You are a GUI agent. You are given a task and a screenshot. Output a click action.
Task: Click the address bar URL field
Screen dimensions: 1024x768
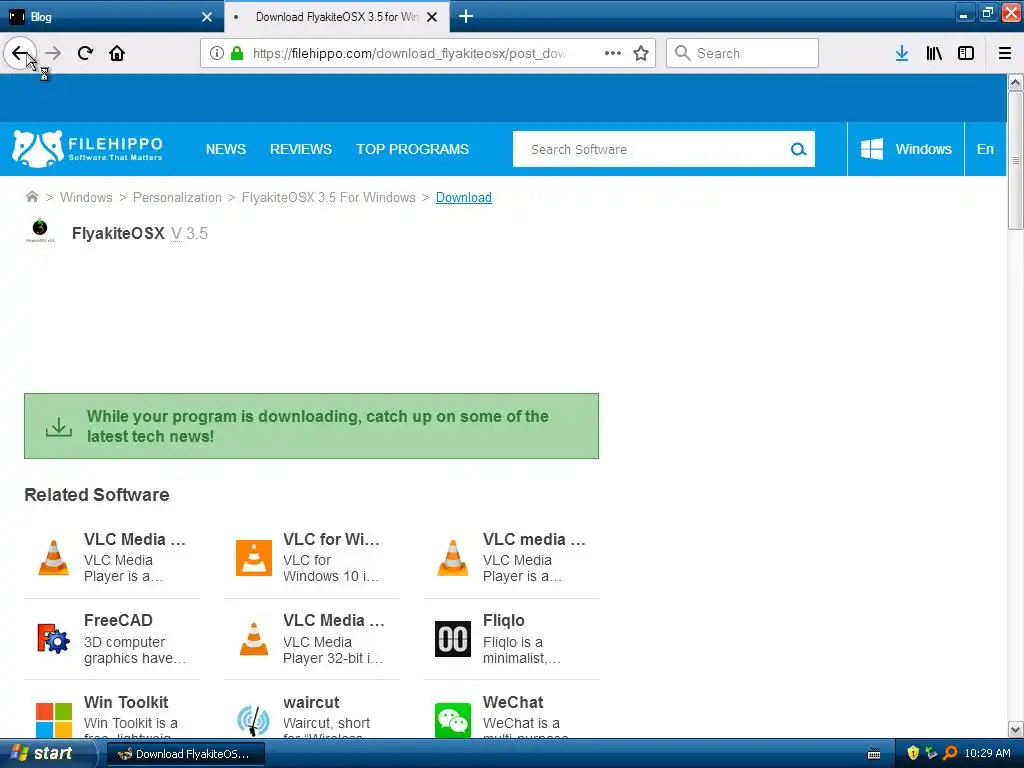click(409, 54)
